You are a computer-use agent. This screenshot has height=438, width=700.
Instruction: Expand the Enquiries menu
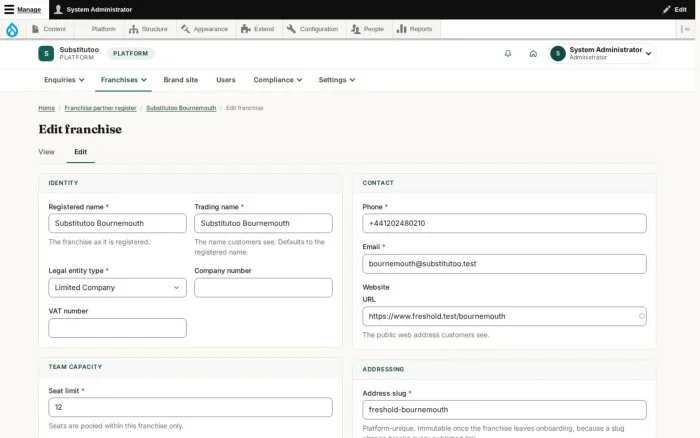pos(64,79)
